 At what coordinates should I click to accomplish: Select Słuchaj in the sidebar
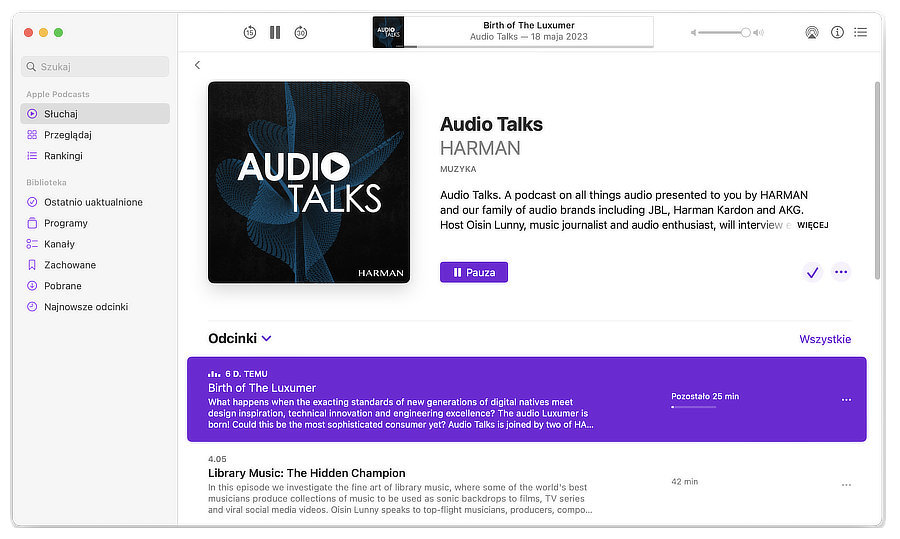point(95,114)
